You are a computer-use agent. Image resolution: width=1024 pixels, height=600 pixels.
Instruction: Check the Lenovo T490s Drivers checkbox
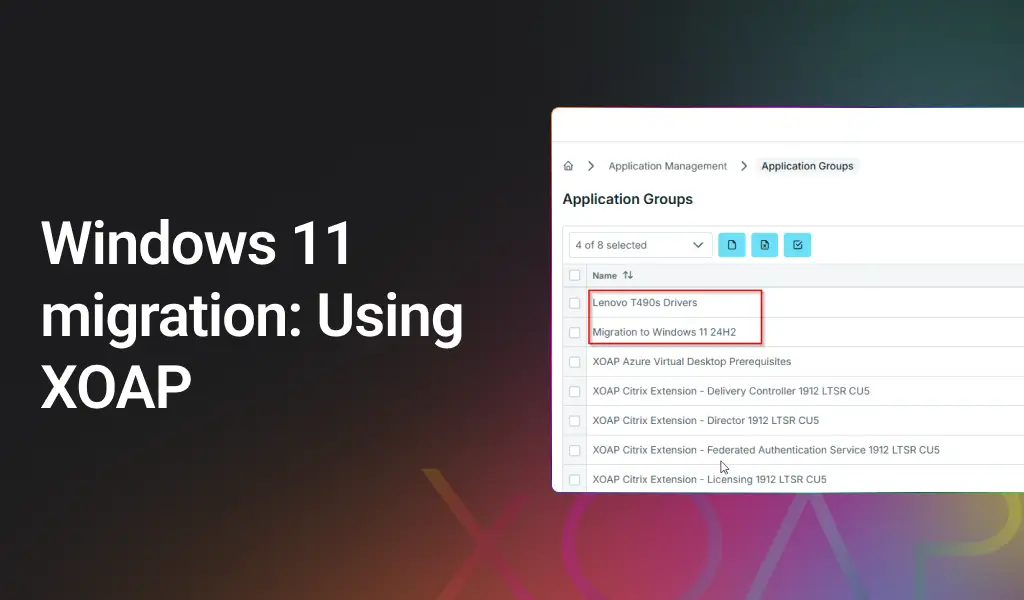click(x=575, y=302)
